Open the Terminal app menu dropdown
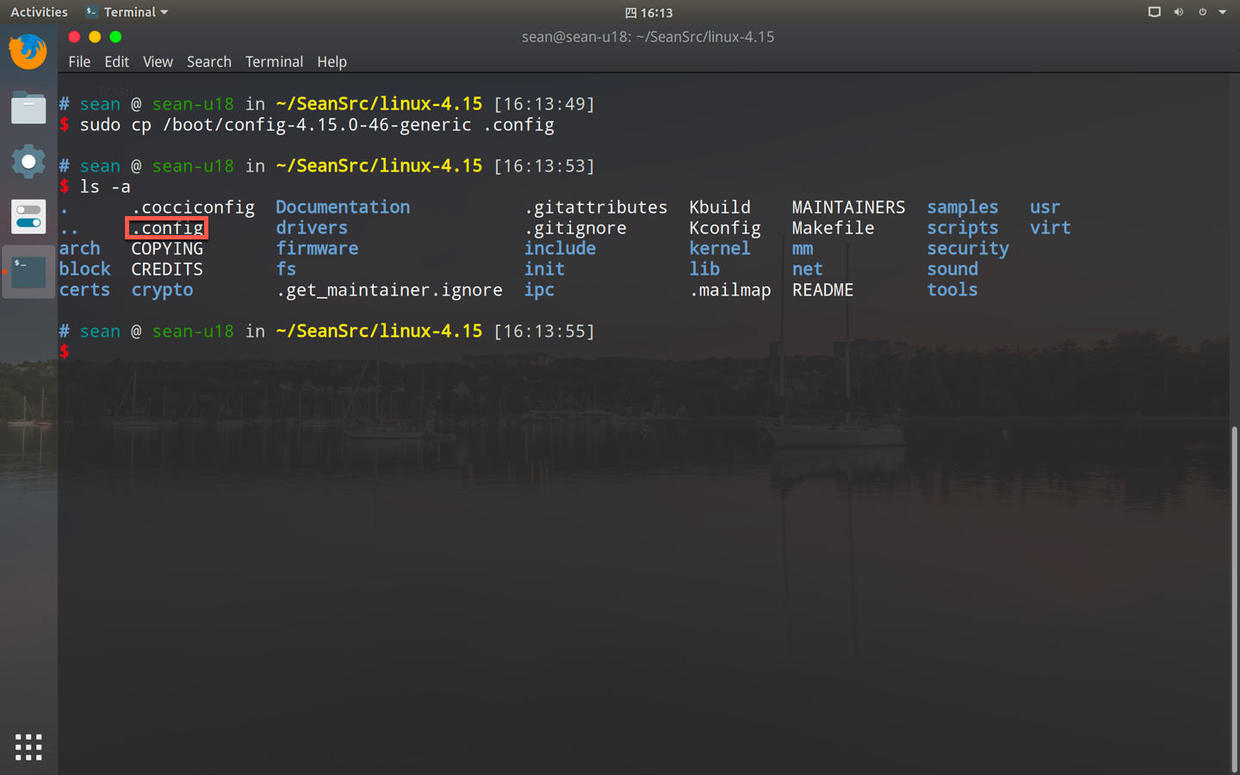1240x775 pixels. pos(126,12)
